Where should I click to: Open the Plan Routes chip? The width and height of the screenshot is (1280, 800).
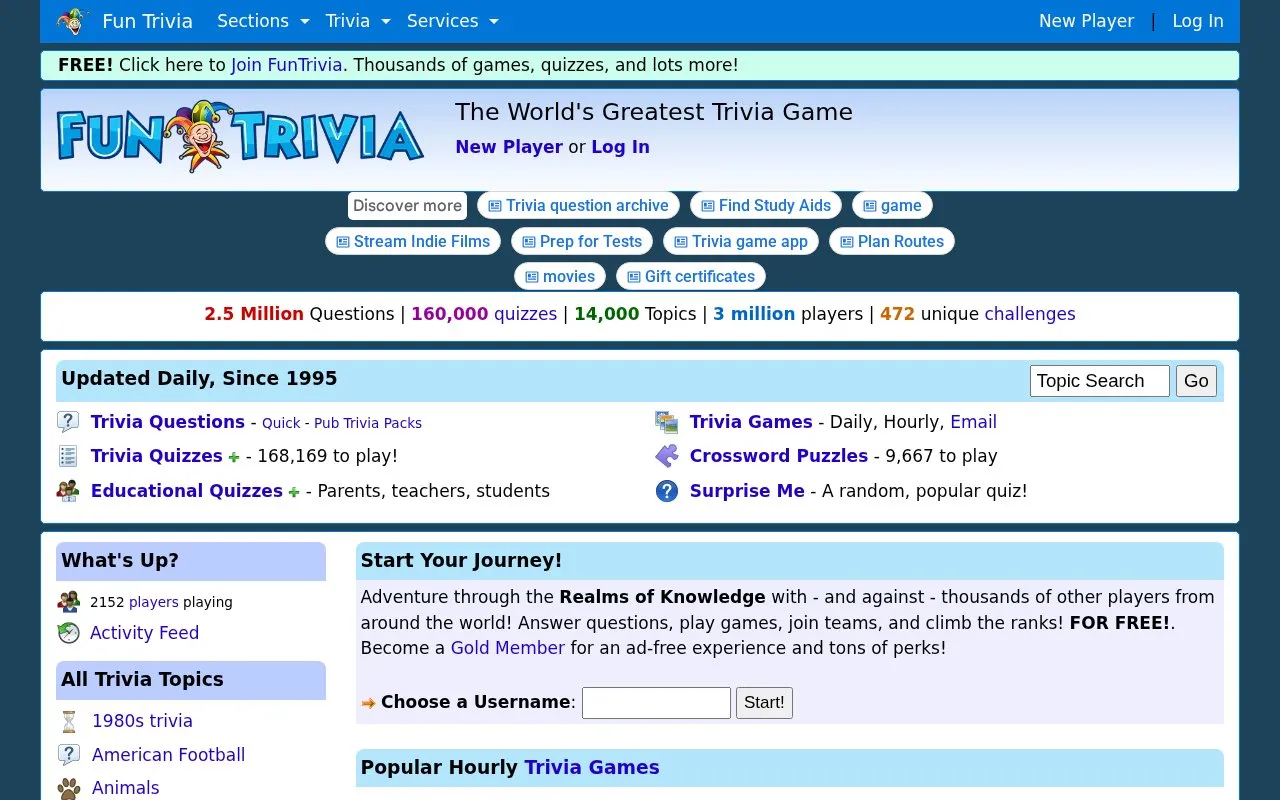(892, 242)
